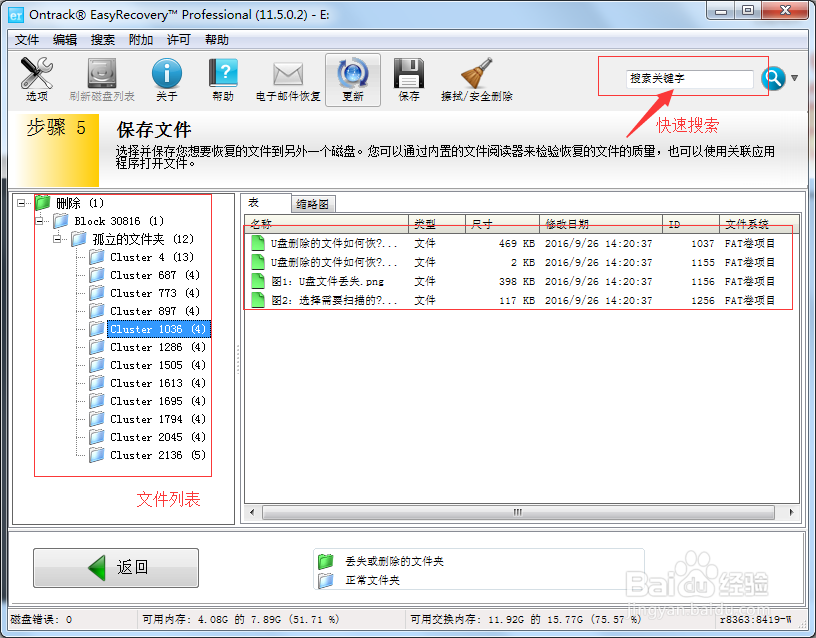The height and width of the screenshot is (638, 816).
Task: Open the 选项 options tool
Action: [x=36, y=79]
